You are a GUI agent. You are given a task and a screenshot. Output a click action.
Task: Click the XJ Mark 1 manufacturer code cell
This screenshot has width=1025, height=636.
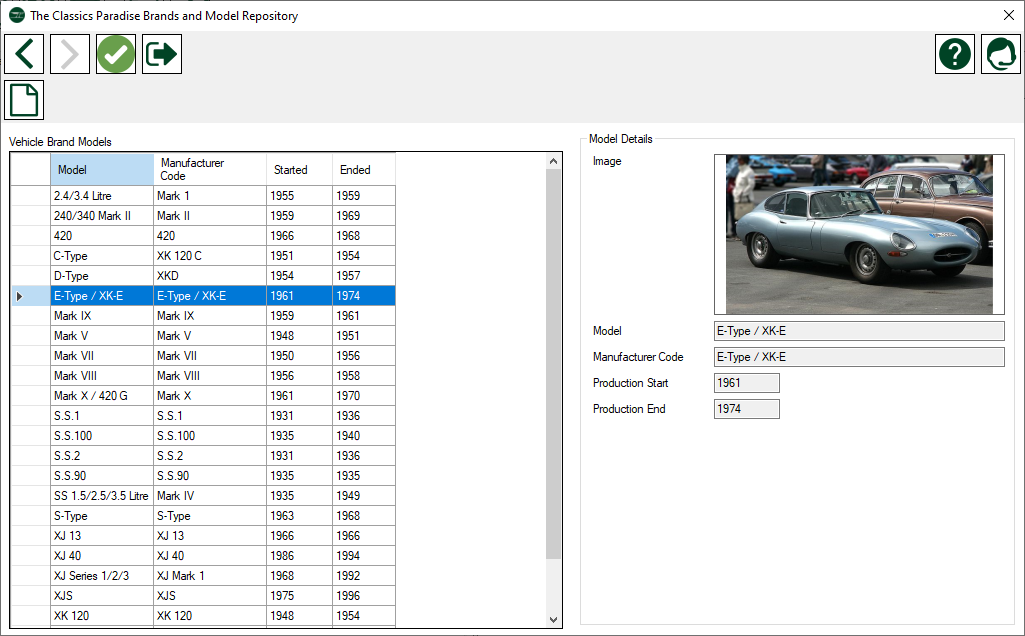pos(210,576)
